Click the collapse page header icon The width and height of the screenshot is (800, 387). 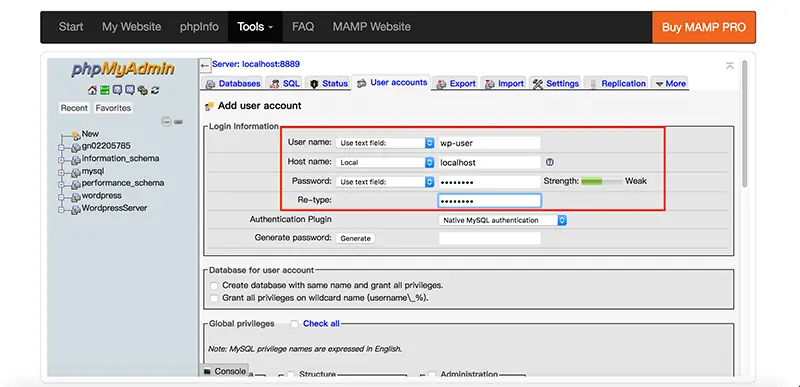pyautogui.click(x=730, y=65)
